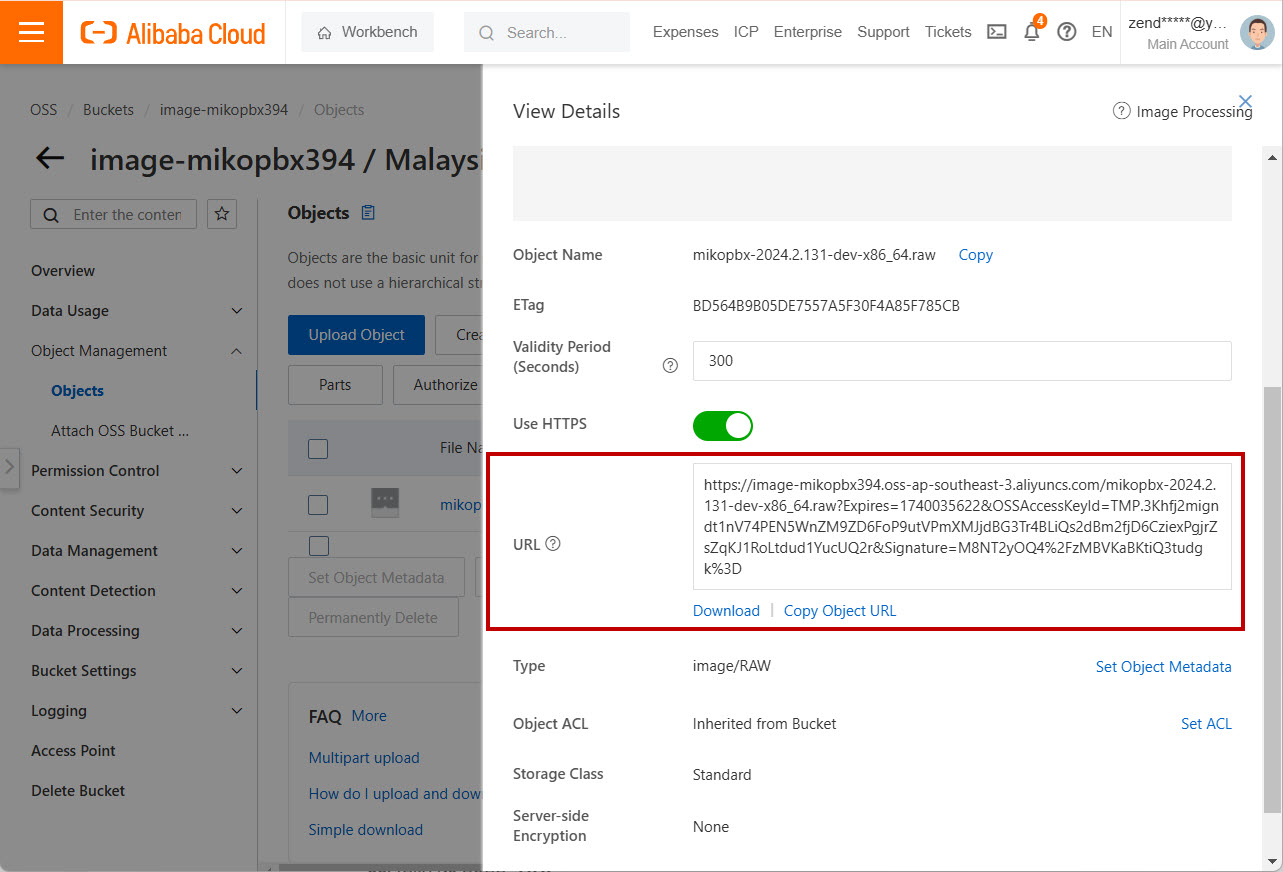The image size is (1283, 872).
Task: Open the Overview sidebar item
Action: pyautogui.click(x=63, y=271)
